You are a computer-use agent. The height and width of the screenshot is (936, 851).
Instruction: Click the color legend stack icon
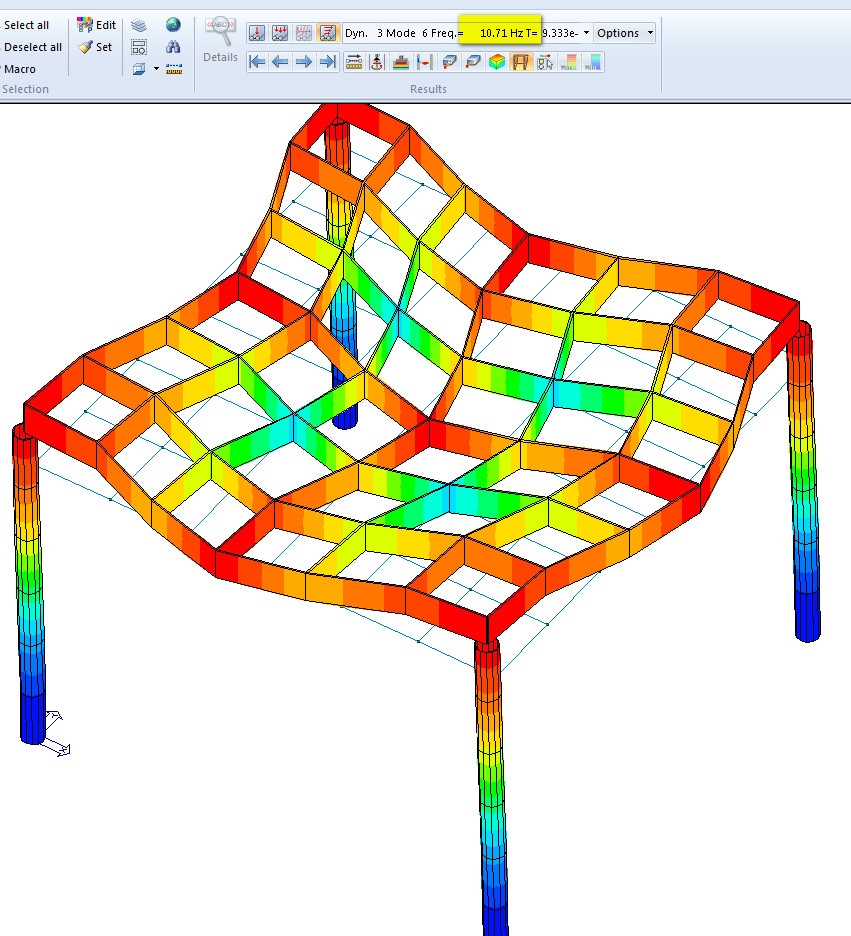click(401, 61)
